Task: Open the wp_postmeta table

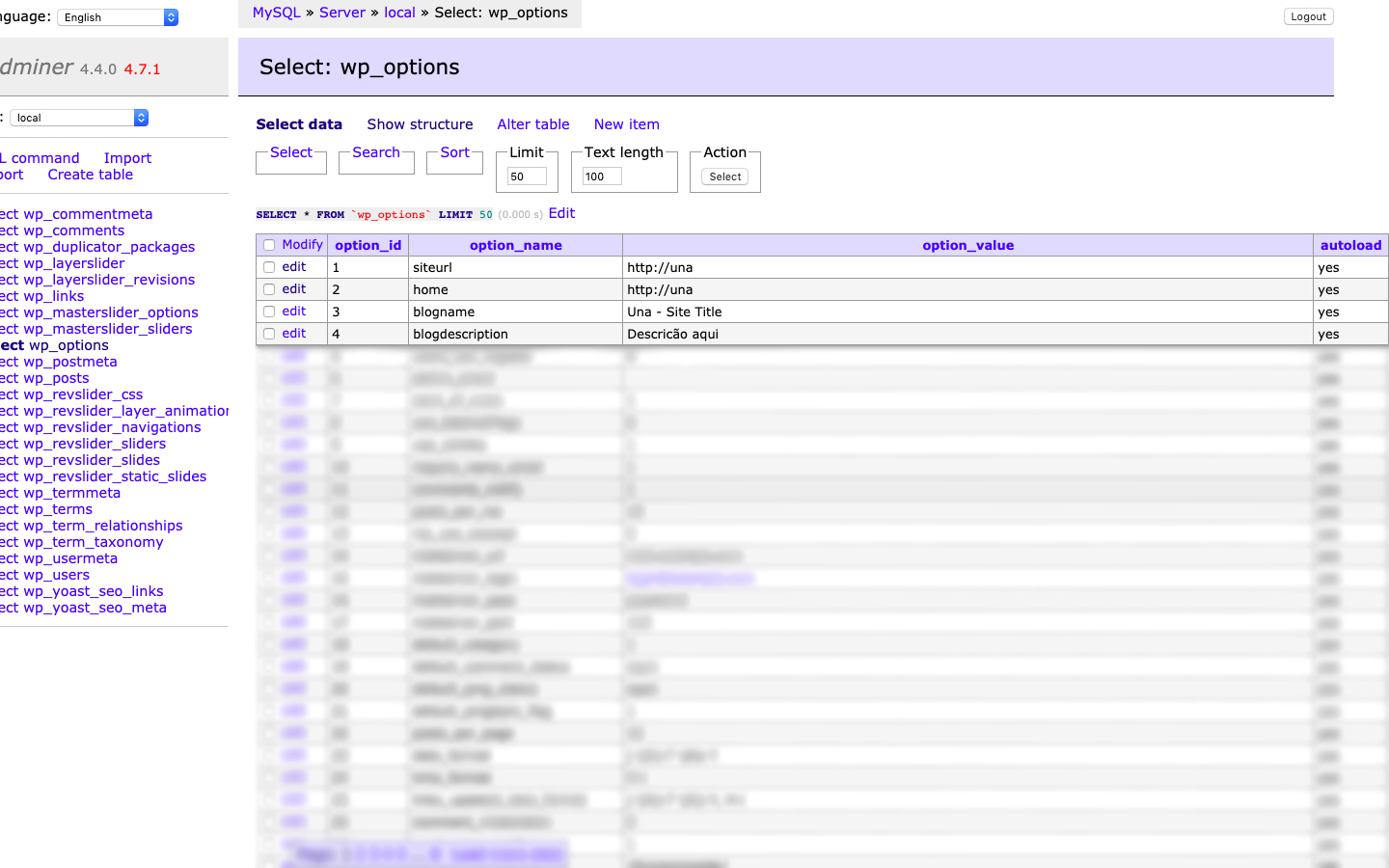Action: (x=70, y=362)
